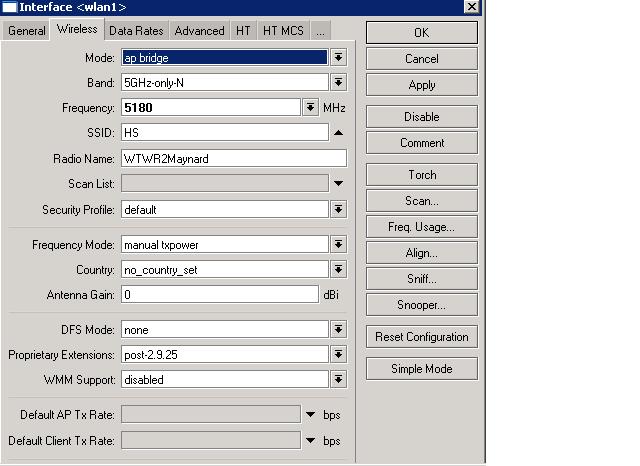Click the Radio Name field WTWR2Maynard

click(234, 158)
